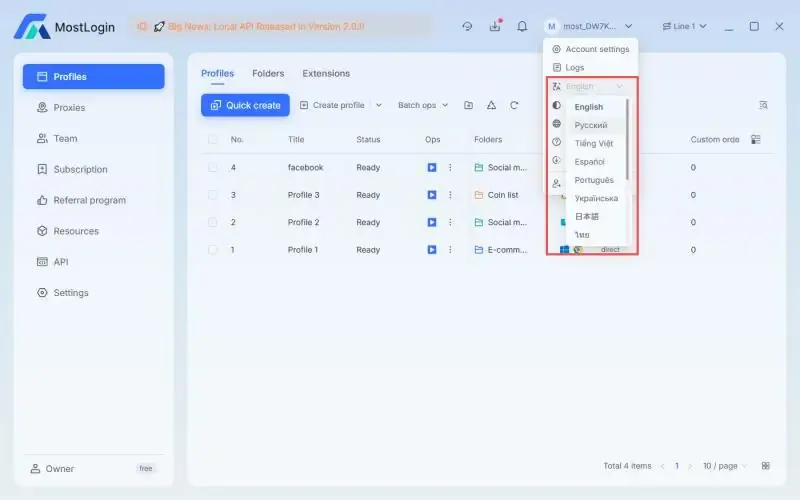Choose Русский in language list

pyautogui.click(x=596, y=125)
